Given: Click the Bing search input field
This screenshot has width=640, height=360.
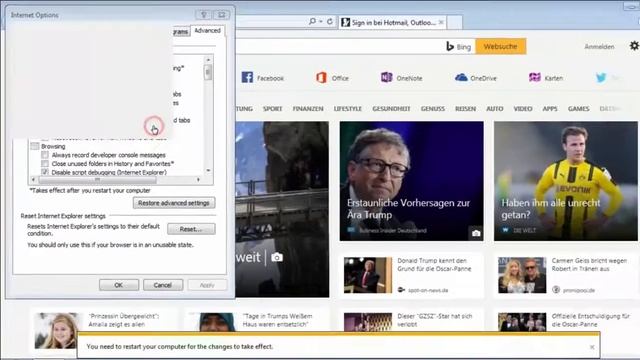Looking at the screenshot, I should (340, 47).
